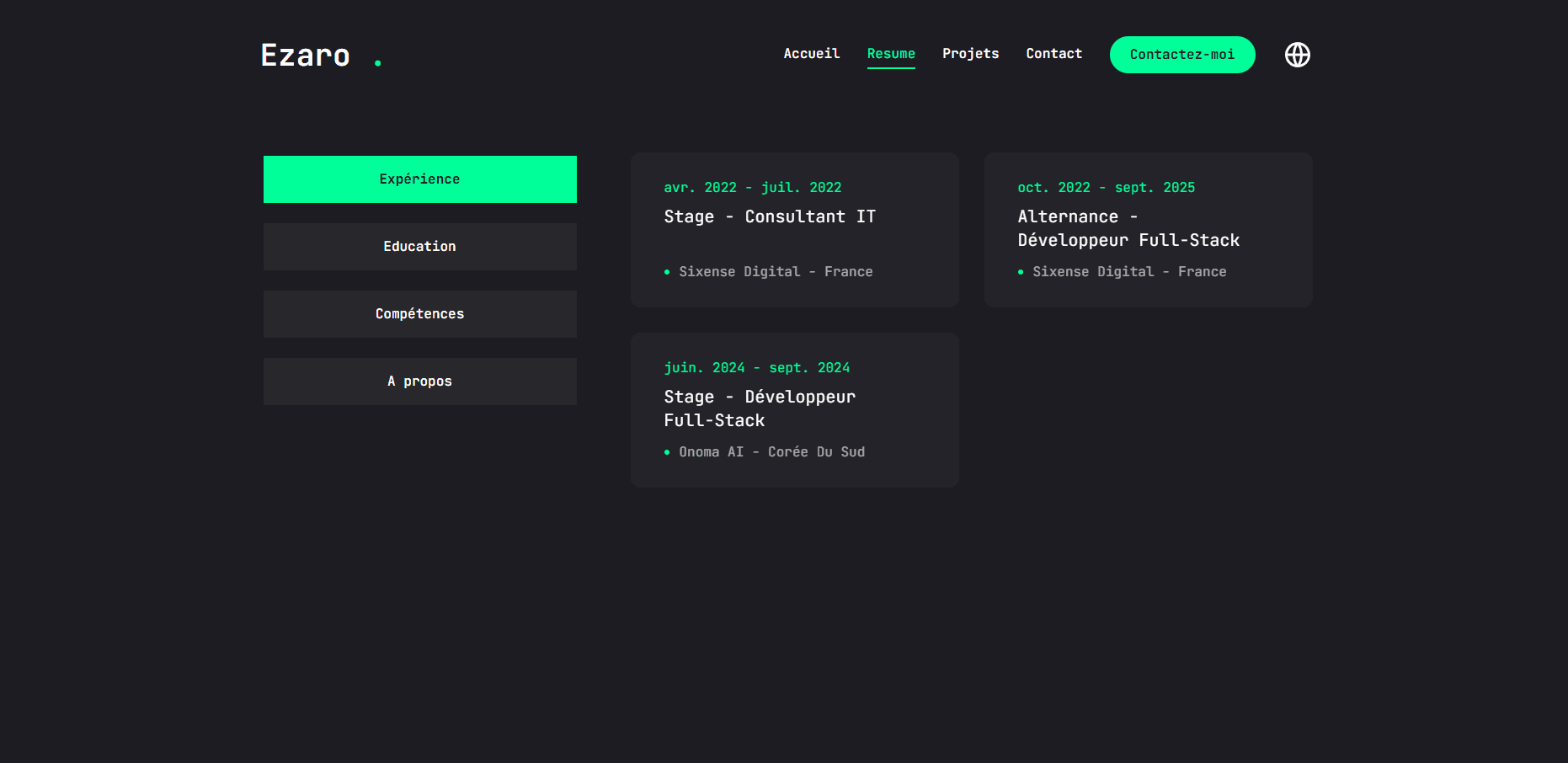Click the avr. 2022 - juil. 2022 date
This screenshot has width=1568, height=763.
click(752, 188)
